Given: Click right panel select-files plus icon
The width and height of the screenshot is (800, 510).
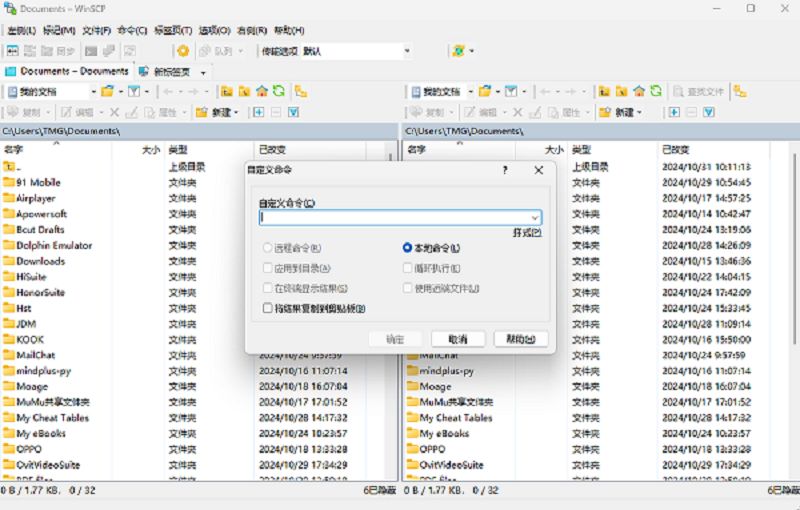Looking at the screenshot, I should (x=674, y=112).
